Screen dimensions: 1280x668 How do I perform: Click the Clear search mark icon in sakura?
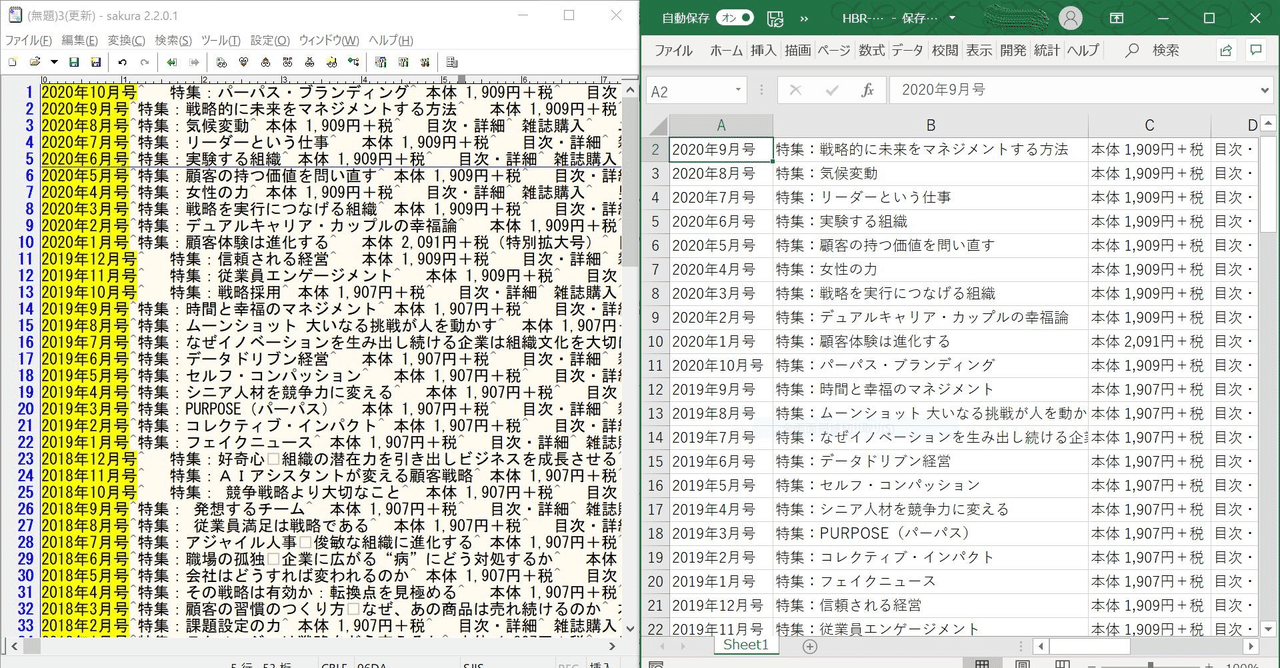coord(309,62)
